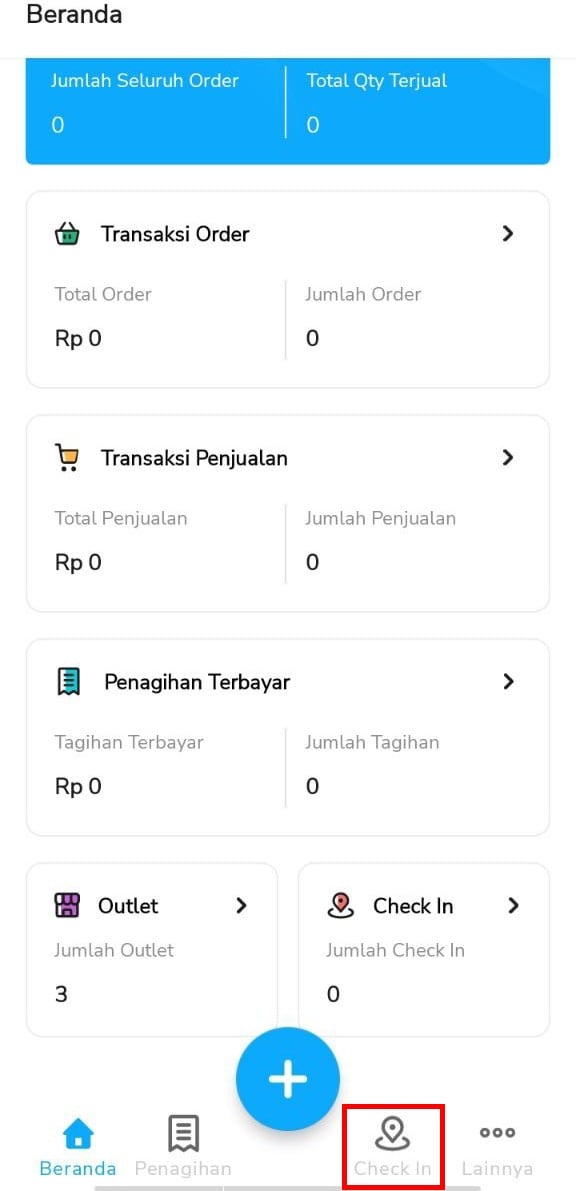Expand Transaksi Order with its chevron arrow

coord(508,234)
